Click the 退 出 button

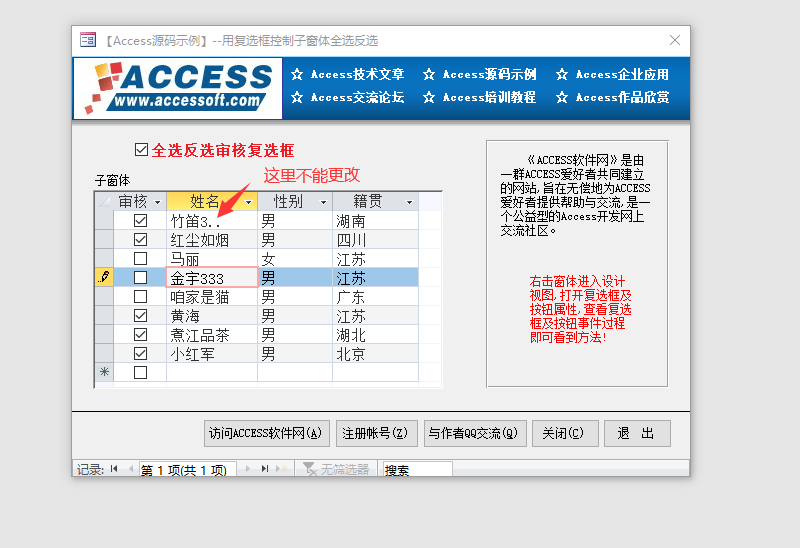[637, 433]
